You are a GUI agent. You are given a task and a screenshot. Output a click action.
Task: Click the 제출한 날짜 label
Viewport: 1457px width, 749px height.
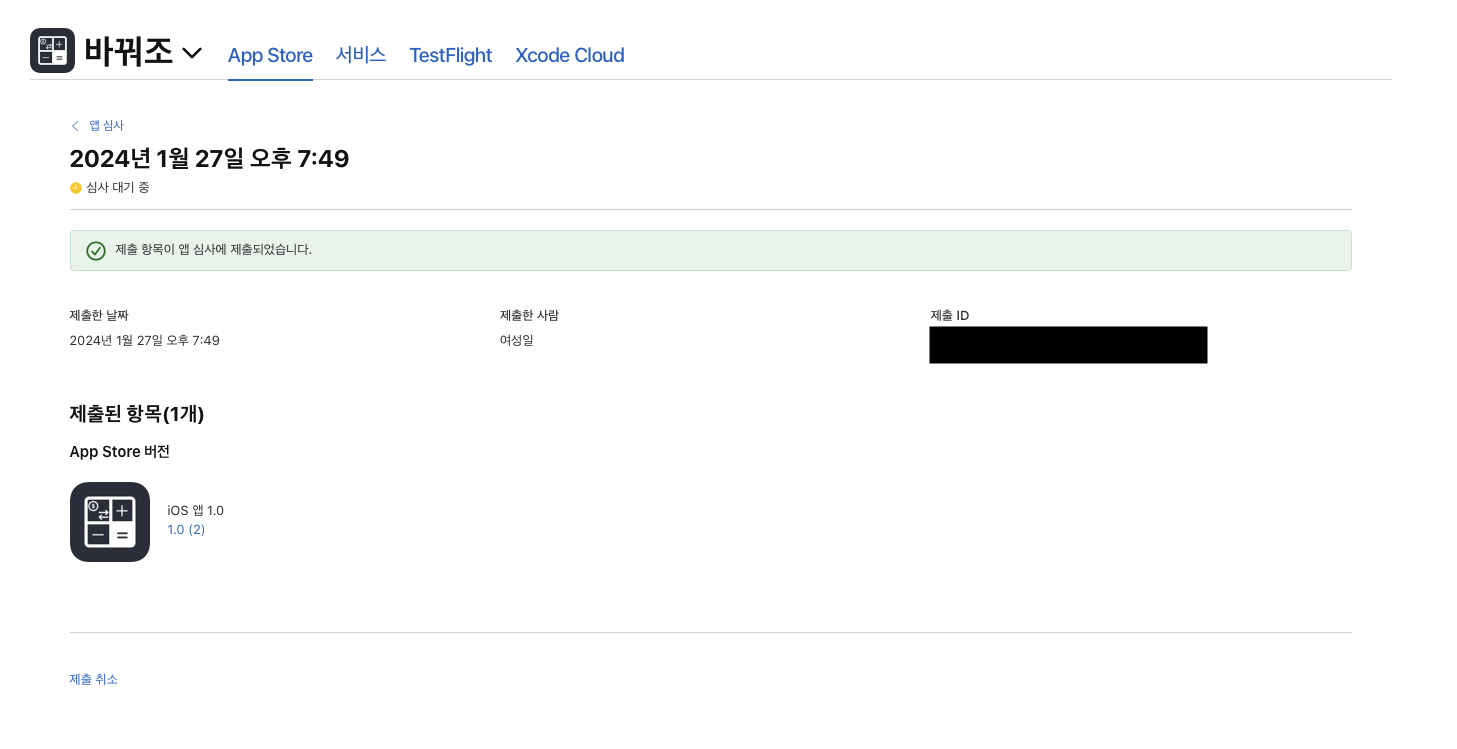tap(99, 316)
